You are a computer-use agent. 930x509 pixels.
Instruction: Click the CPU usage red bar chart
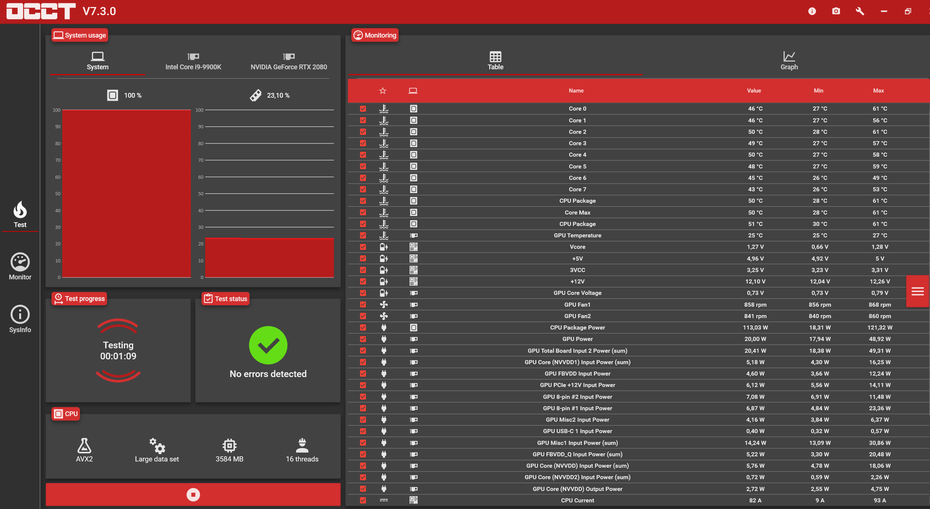pyautogui.click(x=126, y=193)
